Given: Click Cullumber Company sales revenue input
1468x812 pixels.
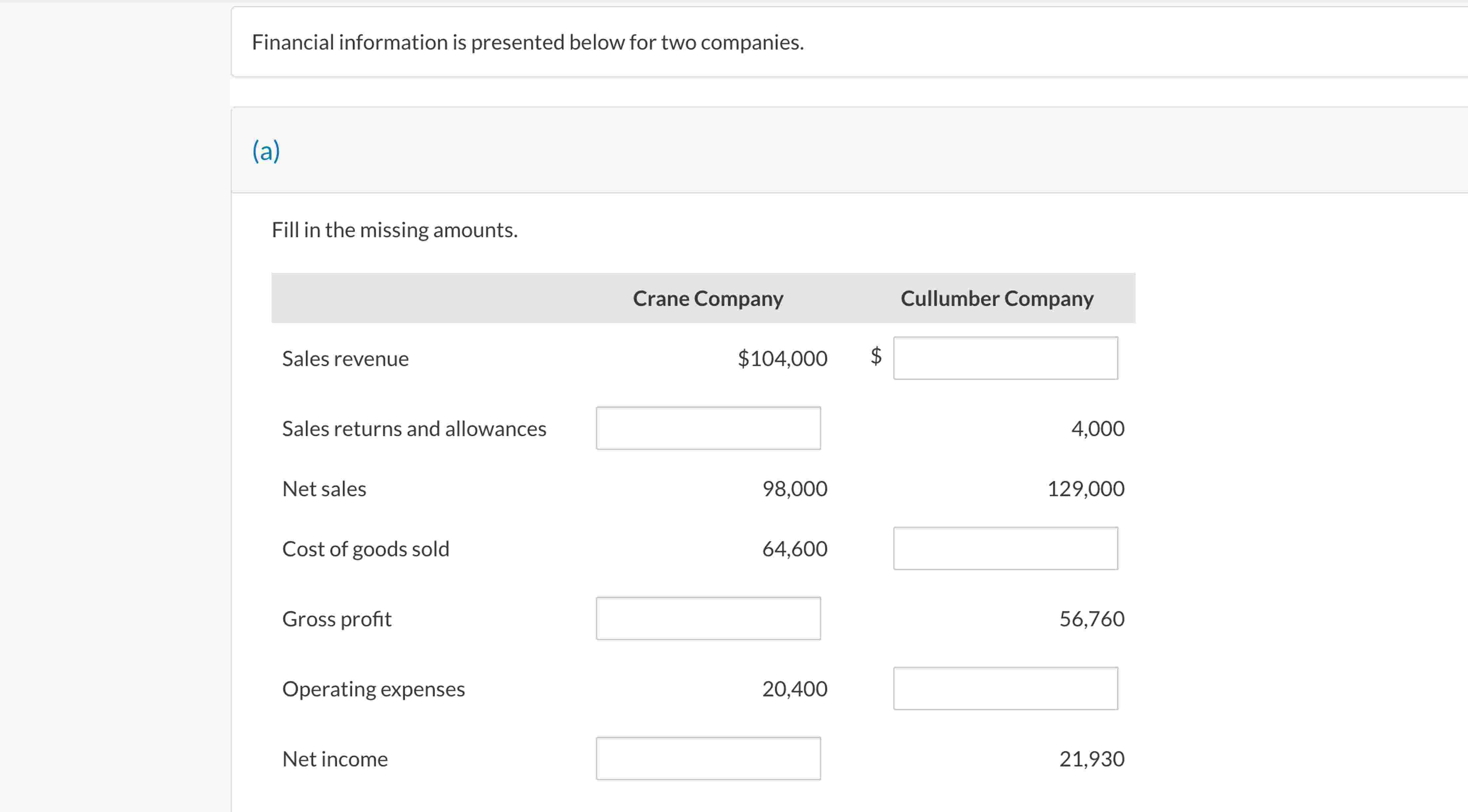Looking at the screenshot, I should (x=1005, y=358).
